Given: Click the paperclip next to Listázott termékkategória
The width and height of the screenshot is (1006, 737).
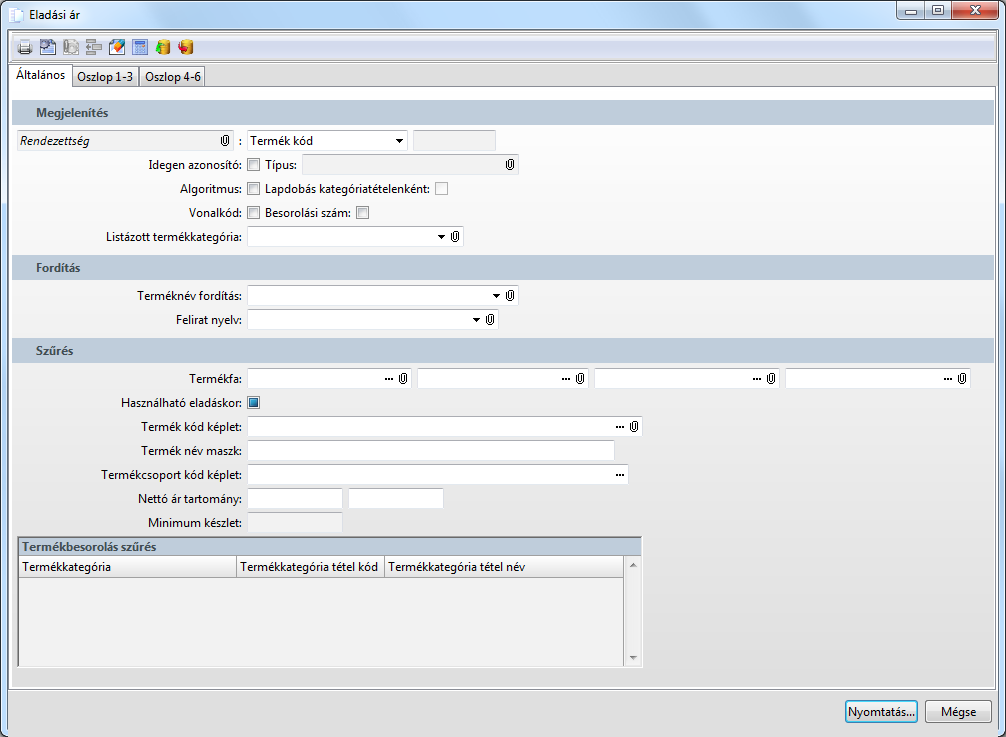Looking at the screenshot, I should pyautogui.click(x=455, y=237).
